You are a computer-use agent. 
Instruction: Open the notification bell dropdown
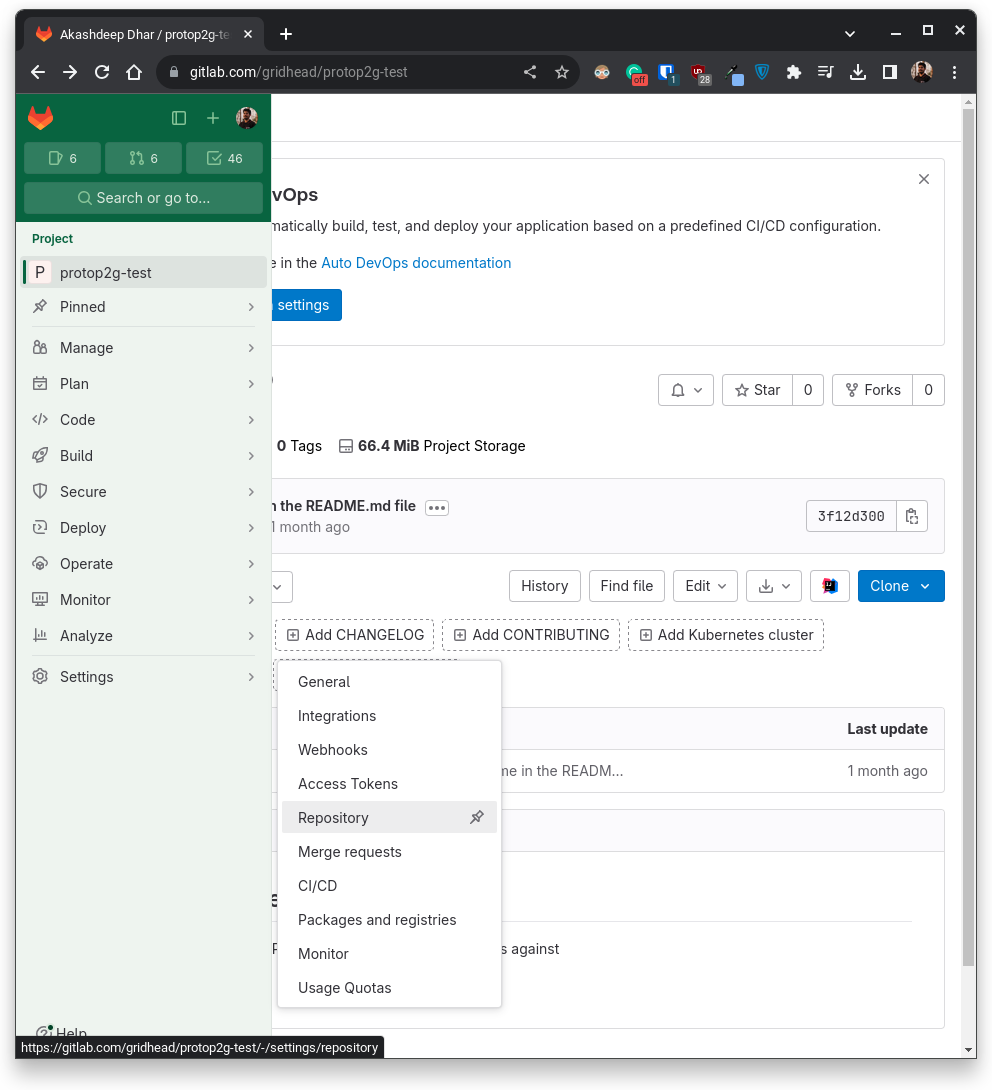(686, 390)
